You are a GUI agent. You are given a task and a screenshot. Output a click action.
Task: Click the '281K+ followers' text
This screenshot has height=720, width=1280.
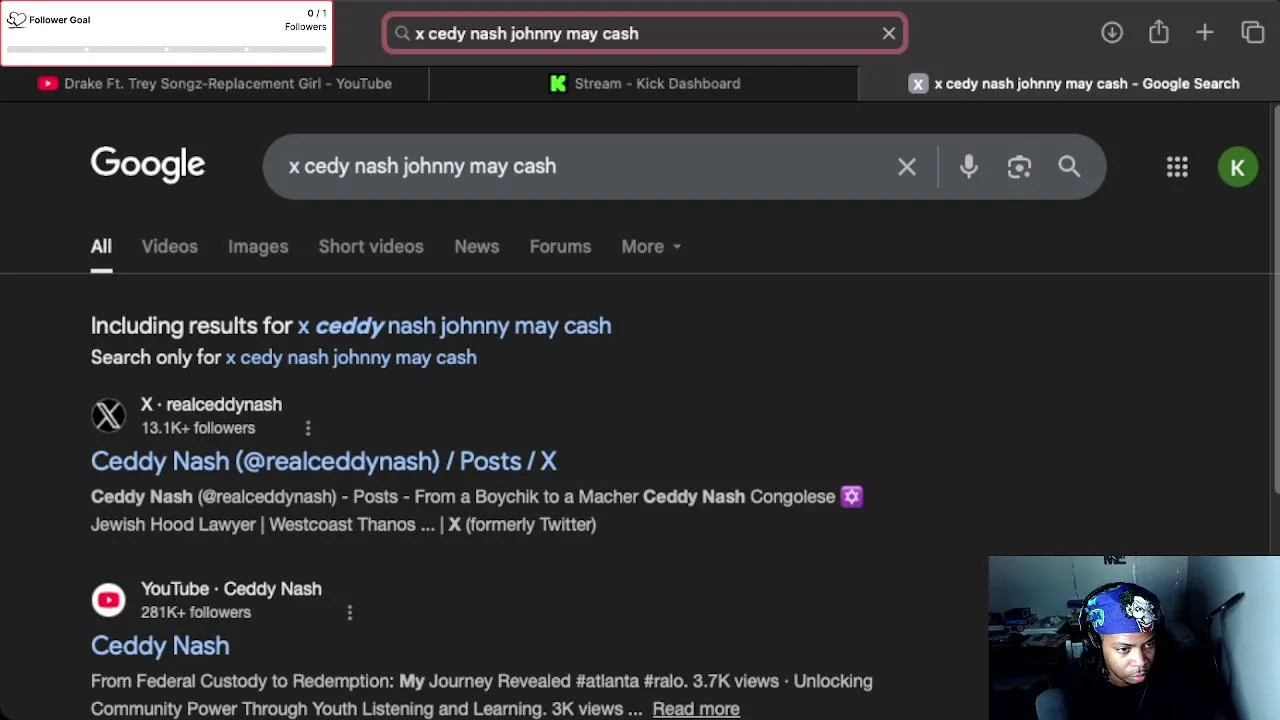[196, 613]
